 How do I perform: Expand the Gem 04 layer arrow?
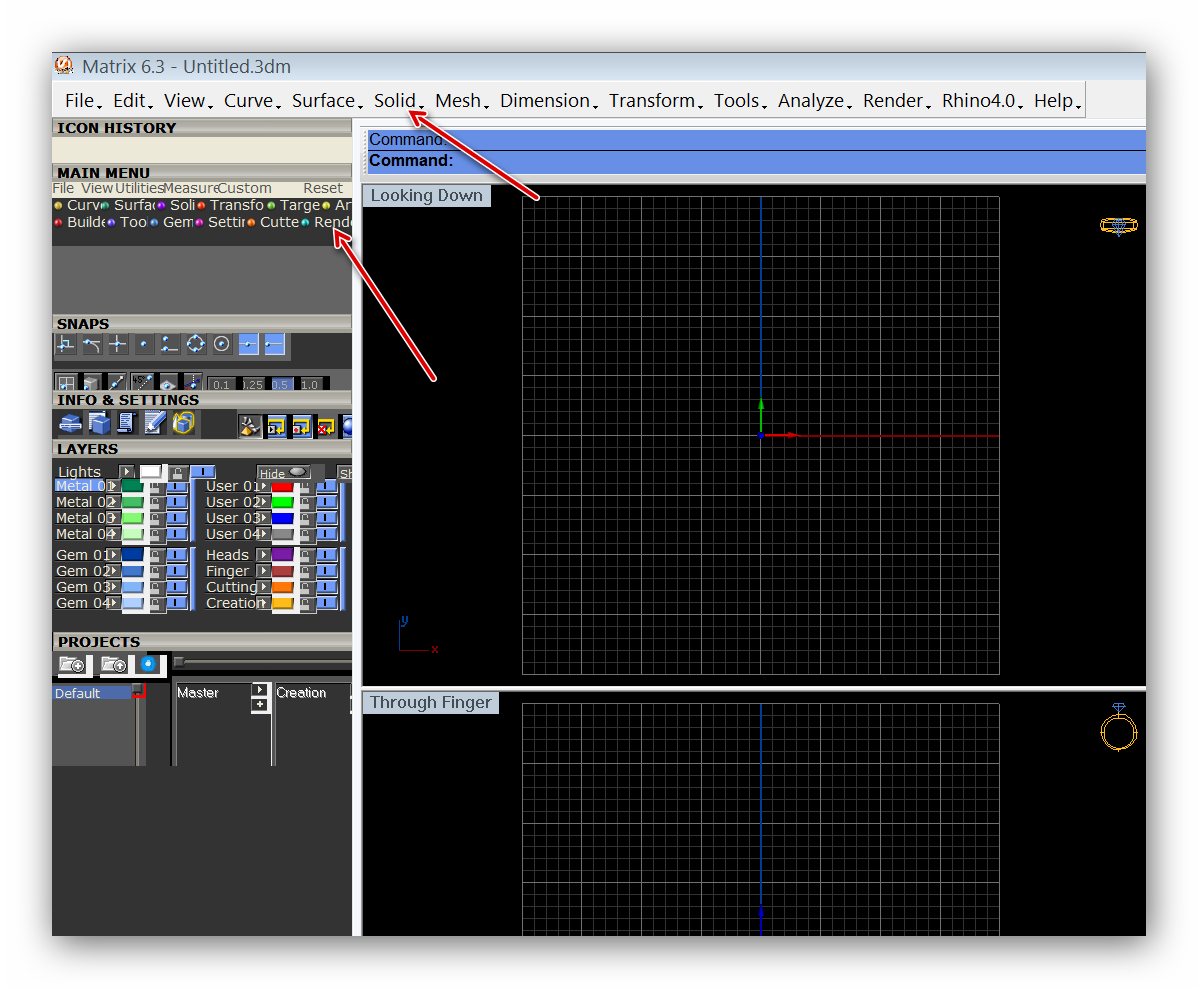point(112,603)
